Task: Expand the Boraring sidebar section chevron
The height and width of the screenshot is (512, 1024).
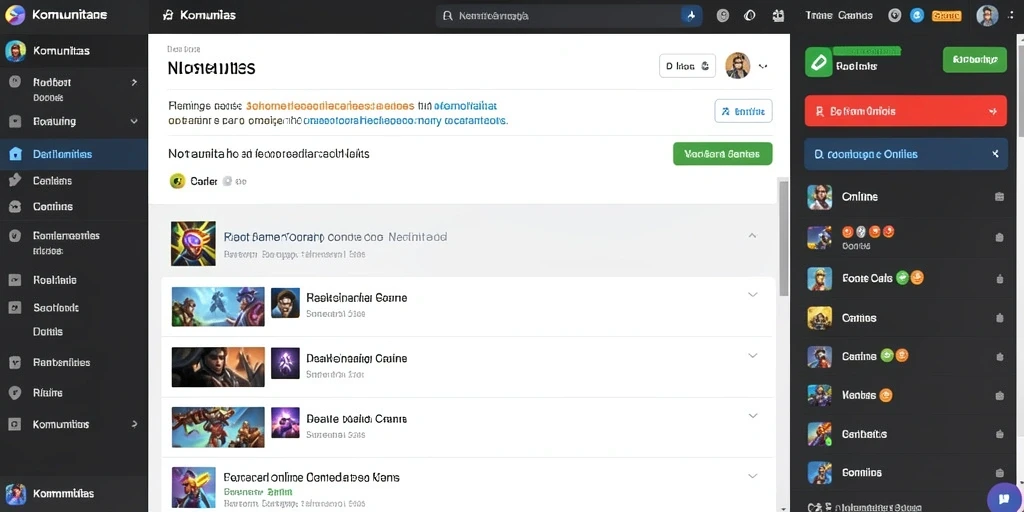Action: (134, 121)
